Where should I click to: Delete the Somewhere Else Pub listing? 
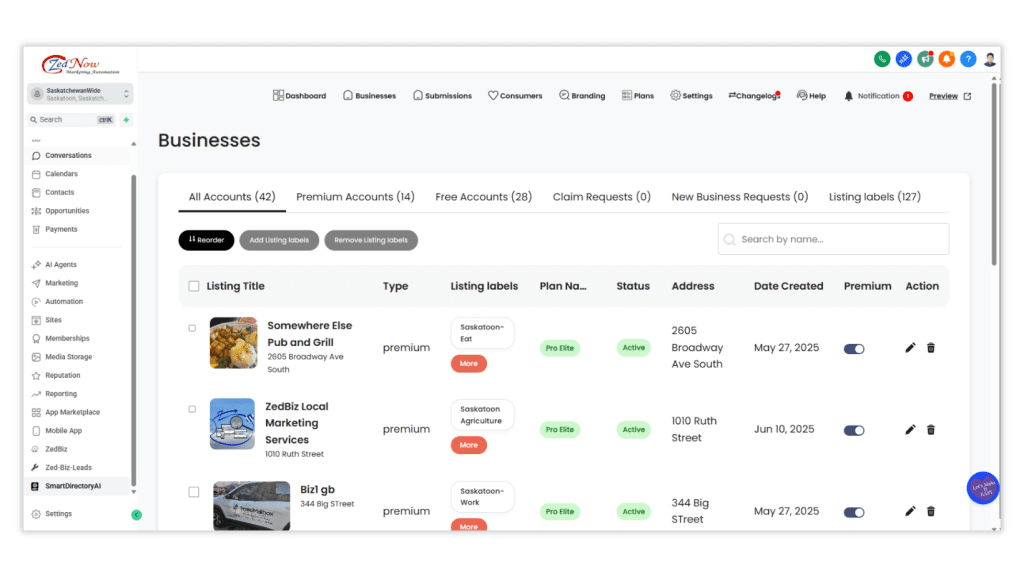pyautogui.click(x=931, y=348)
